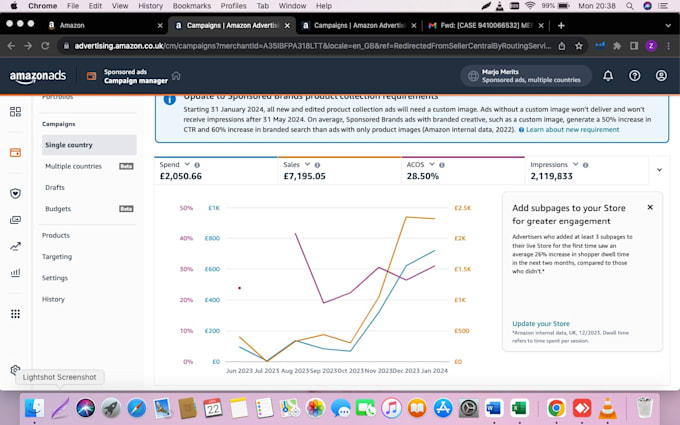Click Learn about new requirement link
The width and height of the screenshot is (680, 425).
point(572,130)
